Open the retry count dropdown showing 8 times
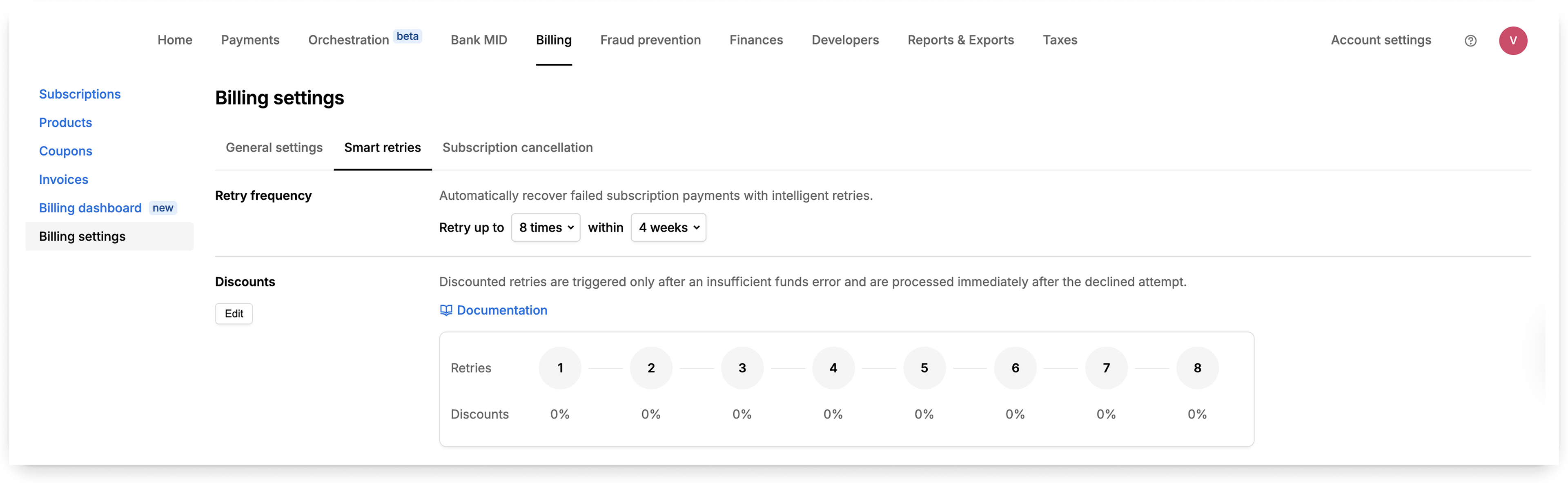 coord(546,227)
